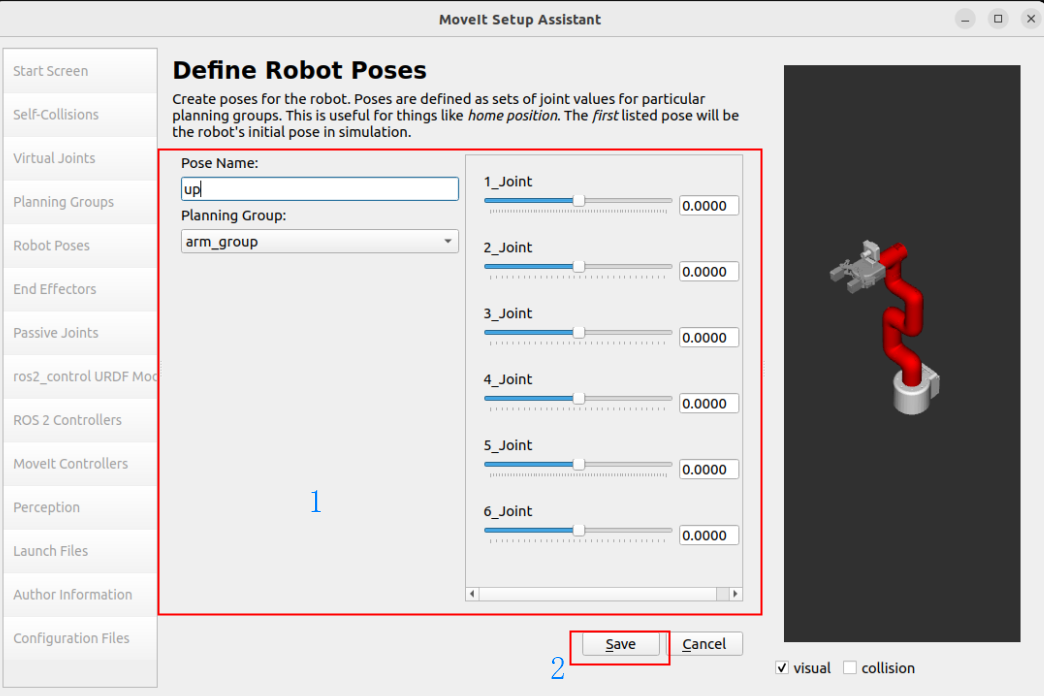Go to Author Information
The width and height of the screenshot is (1044, 696).
pyautogui.click(x=80, y=595)
